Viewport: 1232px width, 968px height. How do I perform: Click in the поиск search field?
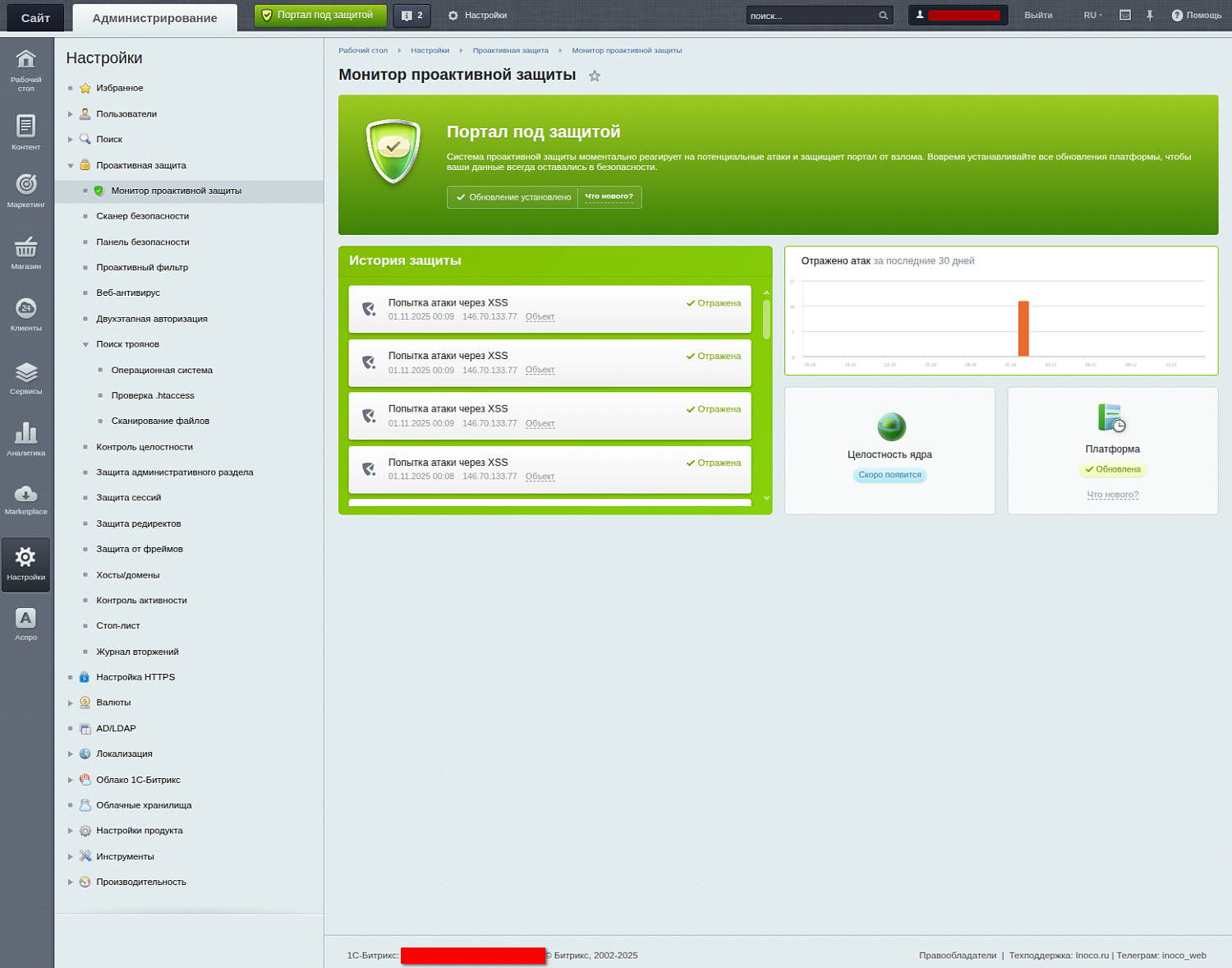click(x=810, y=16)
